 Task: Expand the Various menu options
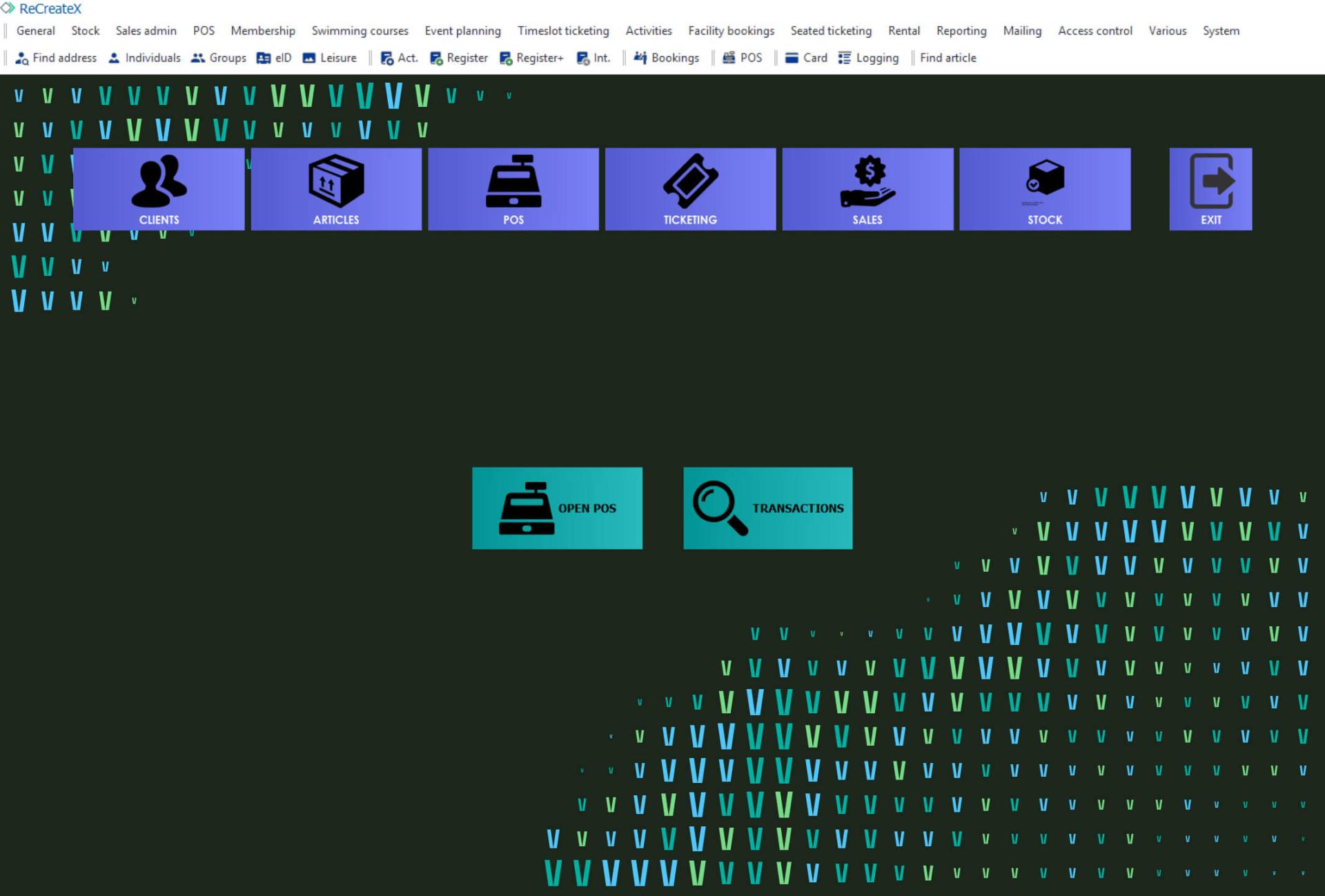click(x=1165, y=31)
